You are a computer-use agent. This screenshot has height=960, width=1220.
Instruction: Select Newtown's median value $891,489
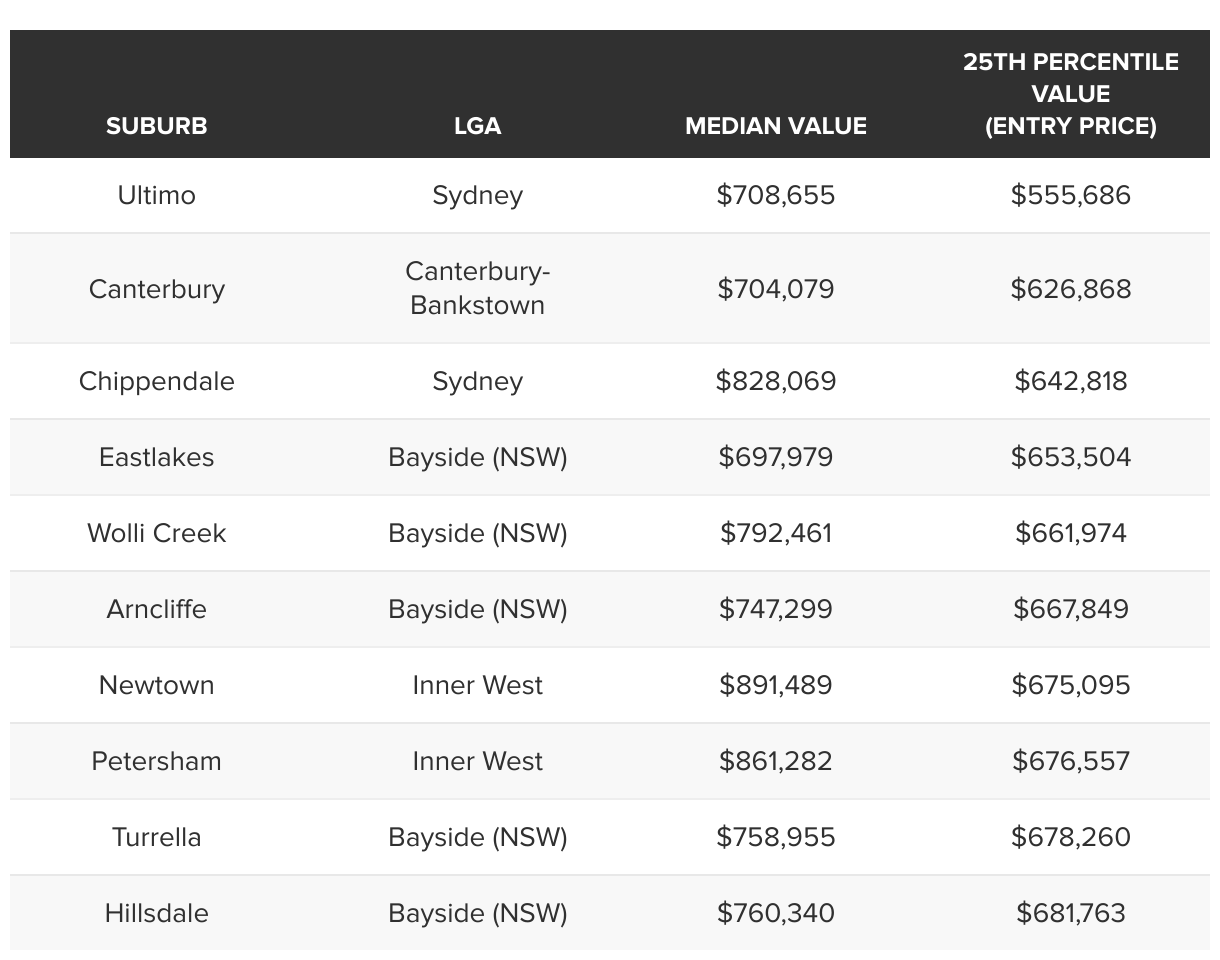click(776, 685)
